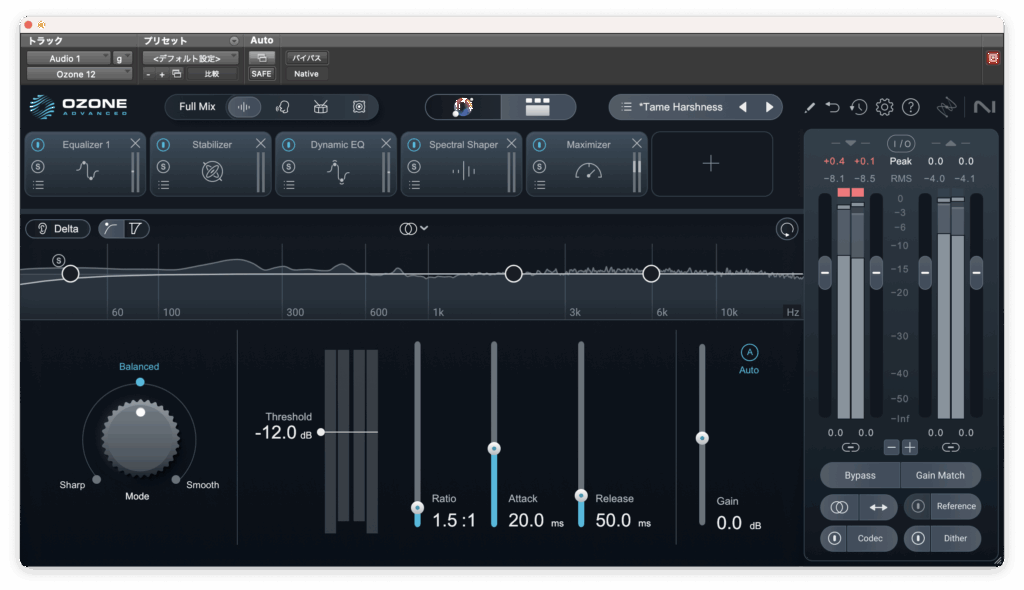
Task: Solo the Stabilizer module
Action: coord(163,165)
